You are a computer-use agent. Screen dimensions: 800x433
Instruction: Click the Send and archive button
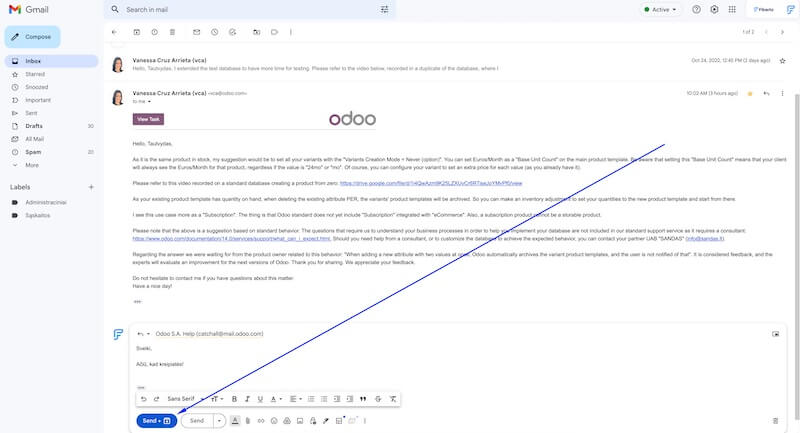[156, 421]
